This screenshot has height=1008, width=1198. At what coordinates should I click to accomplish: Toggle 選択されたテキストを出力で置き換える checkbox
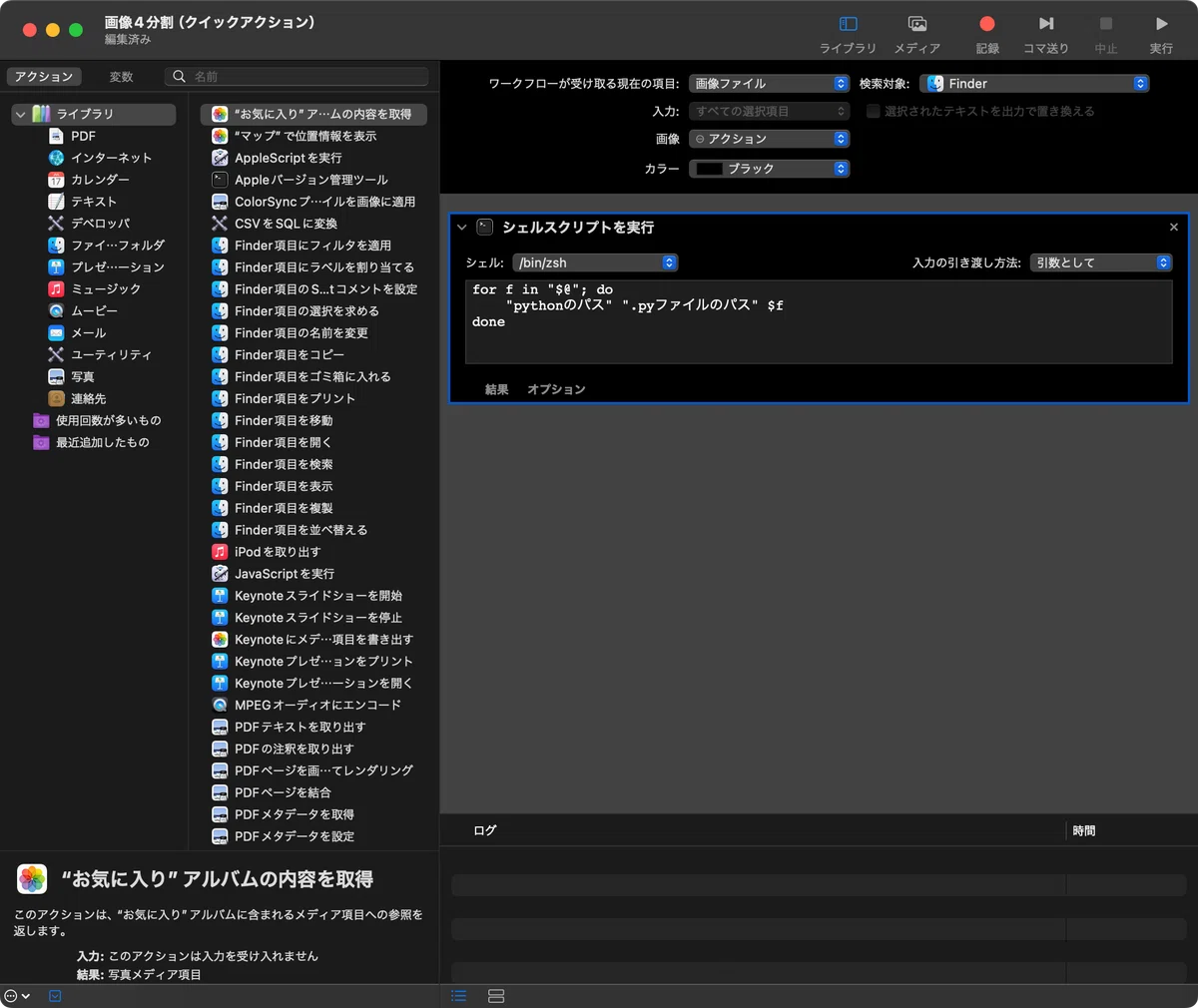874,112
